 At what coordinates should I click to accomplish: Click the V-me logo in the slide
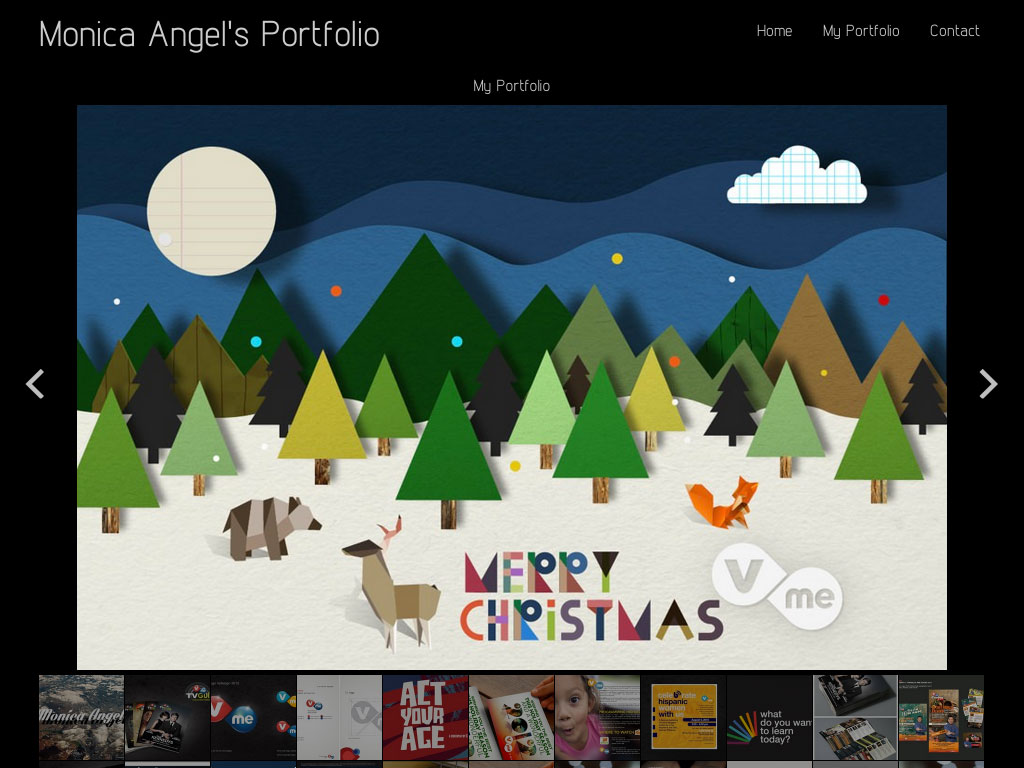[777, 586]
